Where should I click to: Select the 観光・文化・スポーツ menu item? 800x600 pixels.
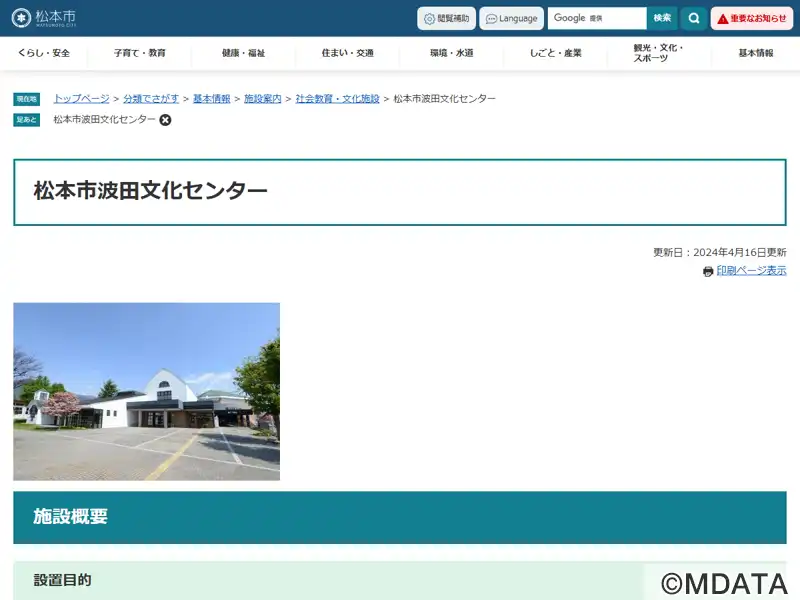(659, 53)
